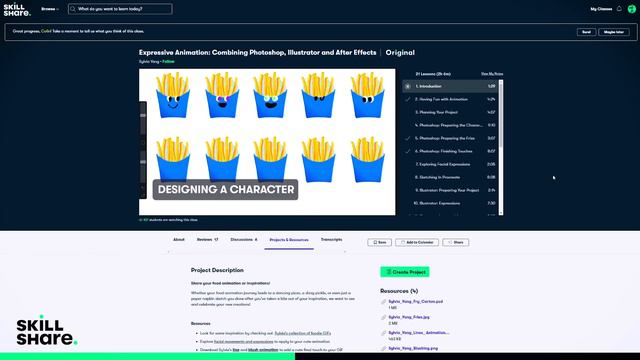Click the play icon on lesson 1 Introduction
This screenshot has width=640, height=360.
click(x=407, y=87)
